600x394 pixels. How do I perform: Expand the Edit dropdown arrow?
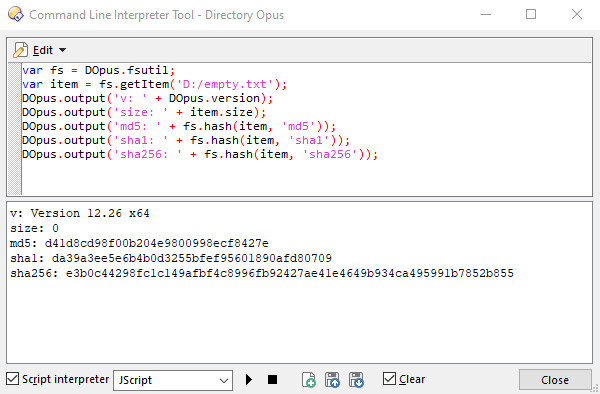tap(62, 50)
